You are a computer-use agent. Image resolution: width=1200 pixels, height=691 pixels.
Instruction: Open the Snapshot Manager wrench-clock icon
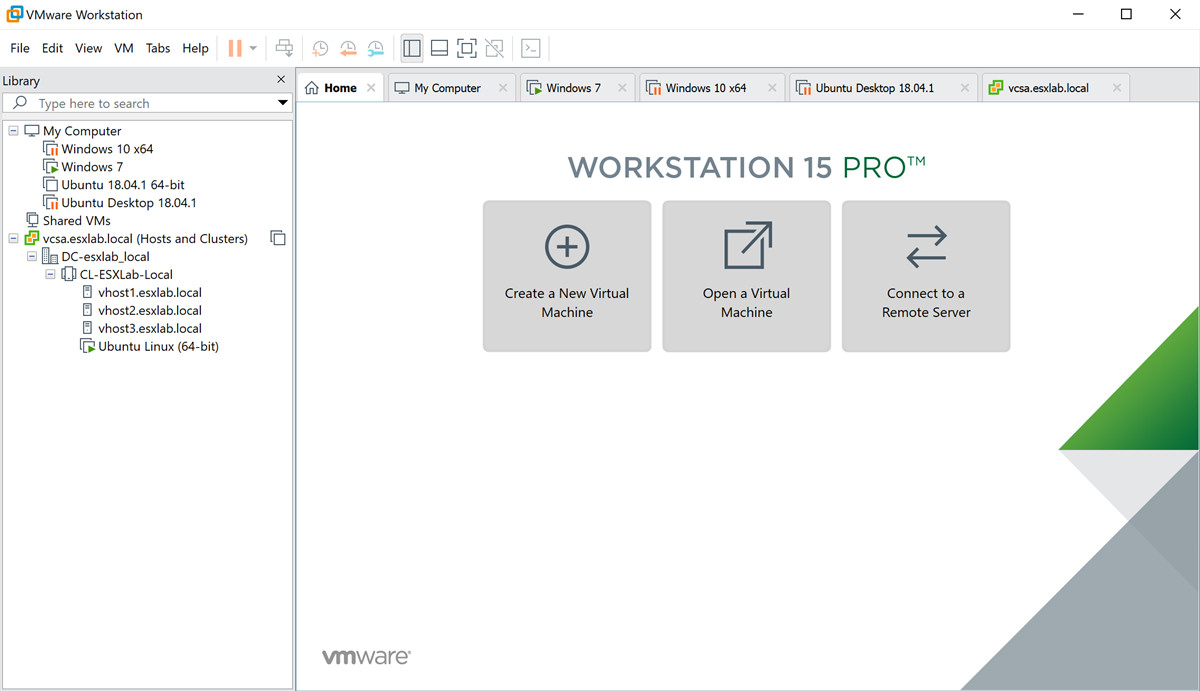coord(376,48)
